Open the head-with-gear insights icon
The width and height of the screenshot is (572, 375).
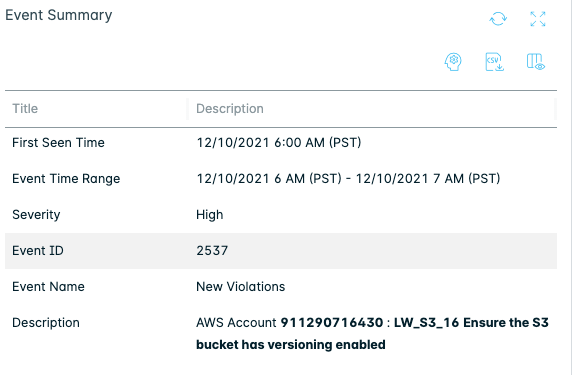(453, 62)
